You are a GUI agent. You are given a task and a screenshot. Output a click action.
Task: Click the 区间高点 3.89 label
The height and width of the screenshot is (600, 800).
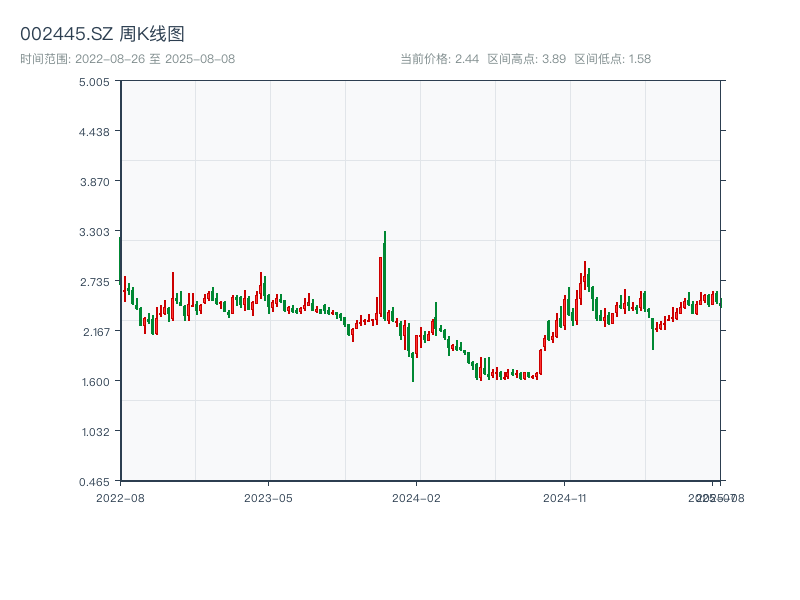(x=526, y=59)
